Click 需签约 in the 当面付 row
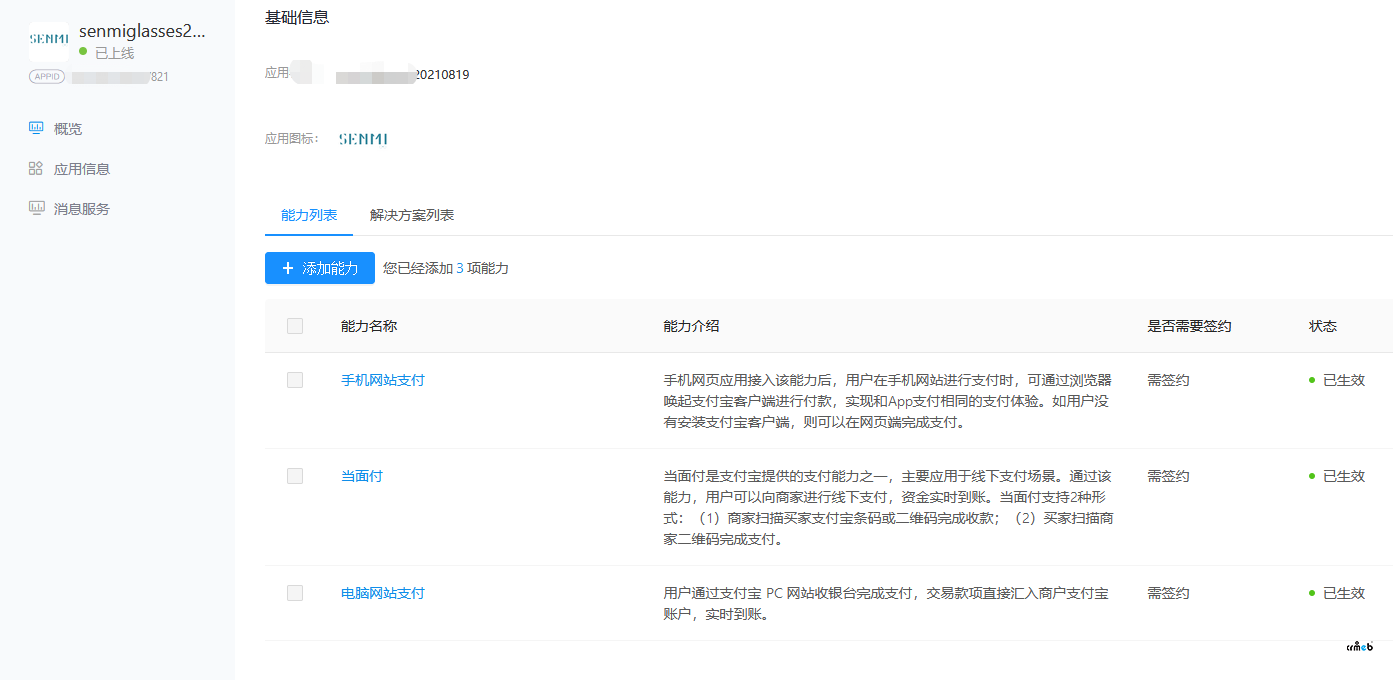The image size is (1393, 680). point(1168,476)
